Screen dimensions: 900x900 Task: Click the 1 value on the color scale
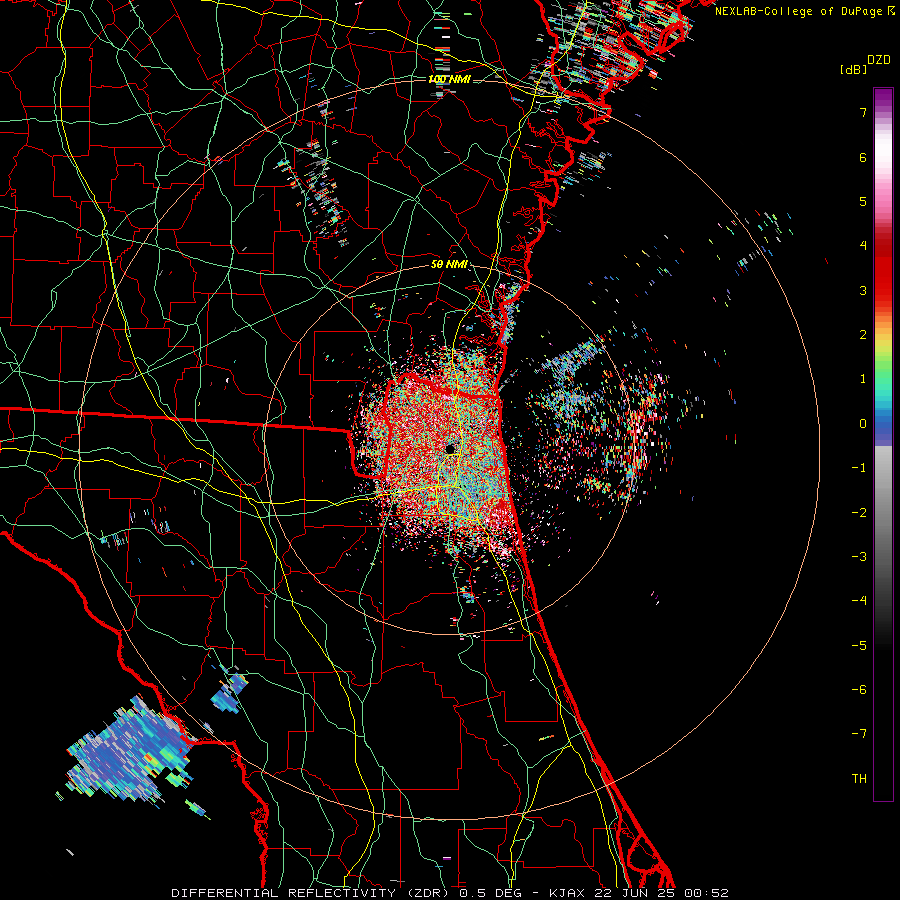(863, 379)
